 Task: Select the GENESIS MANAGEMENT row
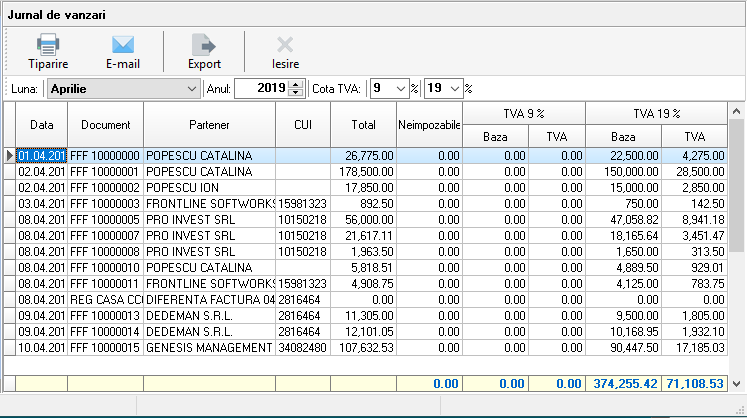(209, 348)
